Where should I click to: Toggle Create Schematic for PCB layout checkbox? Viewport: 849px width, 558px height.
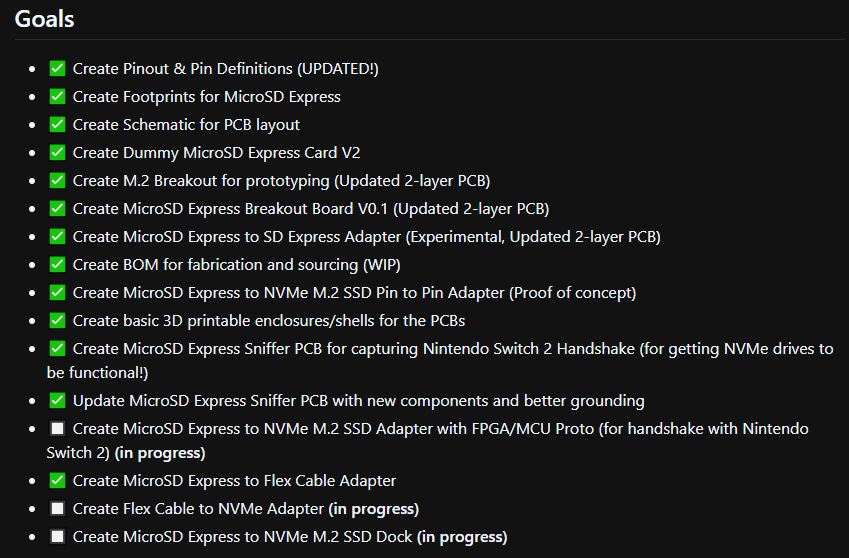tap(57, 125)
